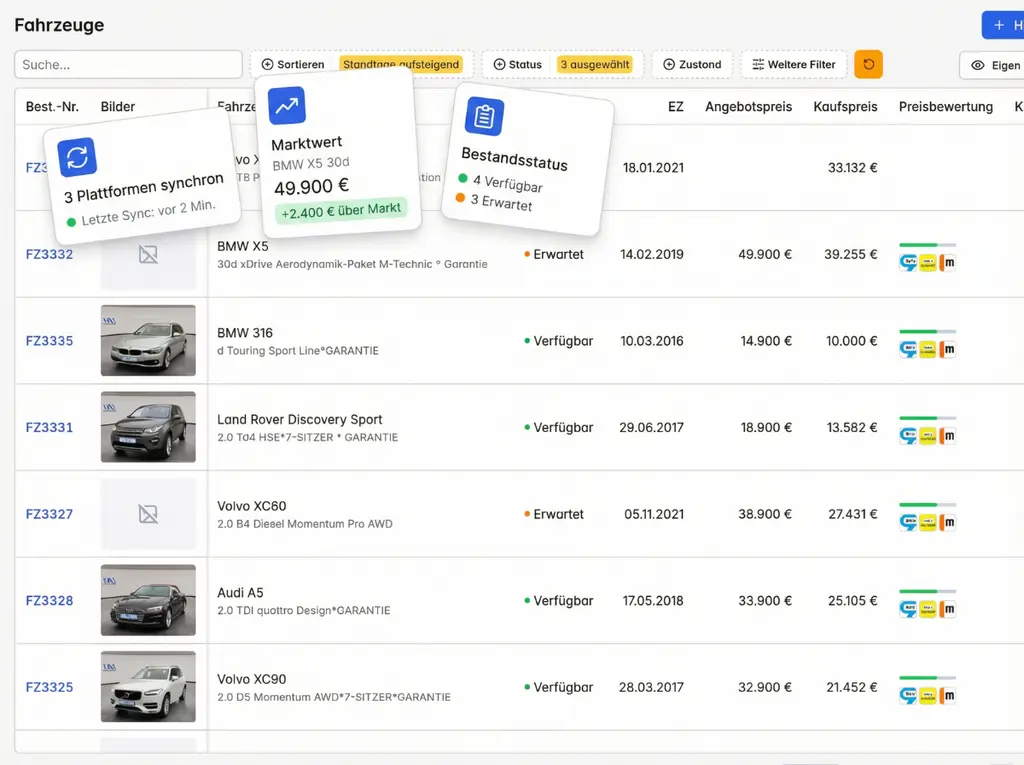Click the orange reset filters icon
This screenshot has height=765, width=1024.
tap(868, 65)
